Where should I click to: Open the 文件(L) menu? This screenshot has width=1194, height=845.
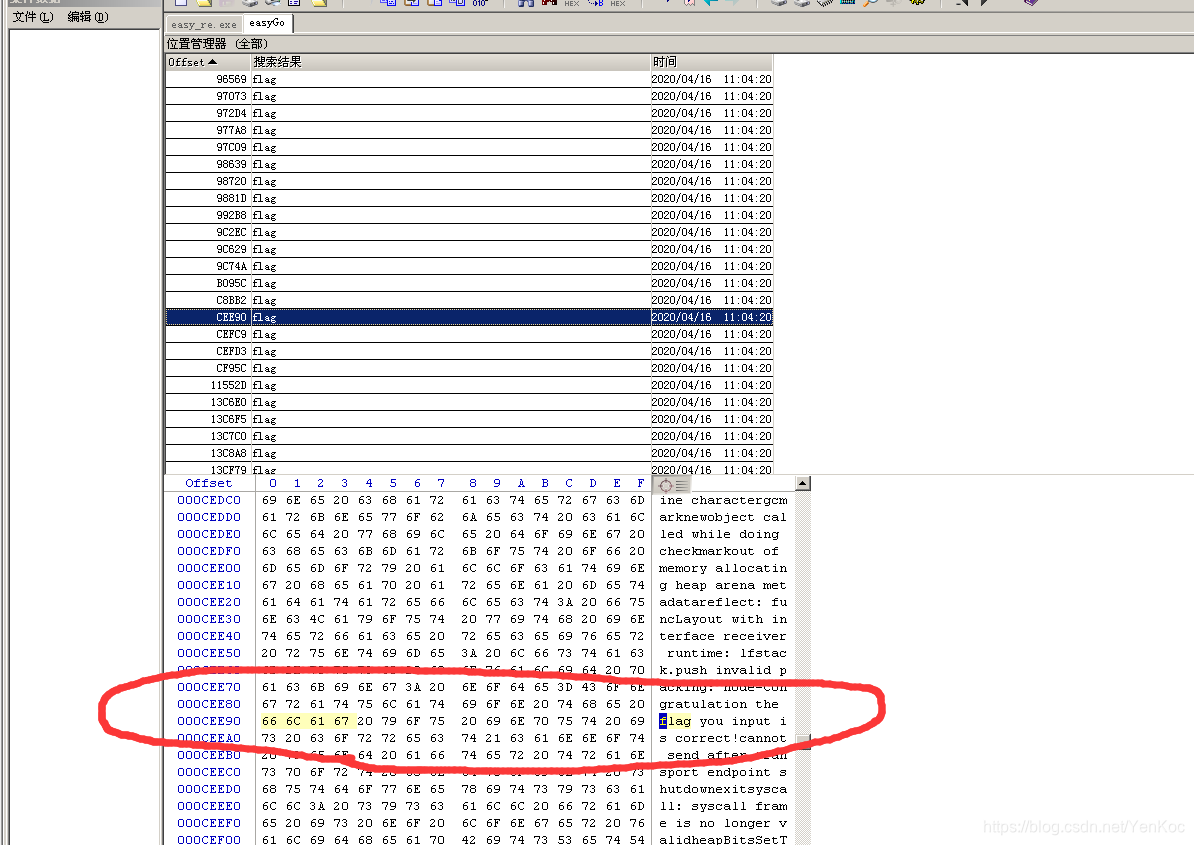pos(33,17)
